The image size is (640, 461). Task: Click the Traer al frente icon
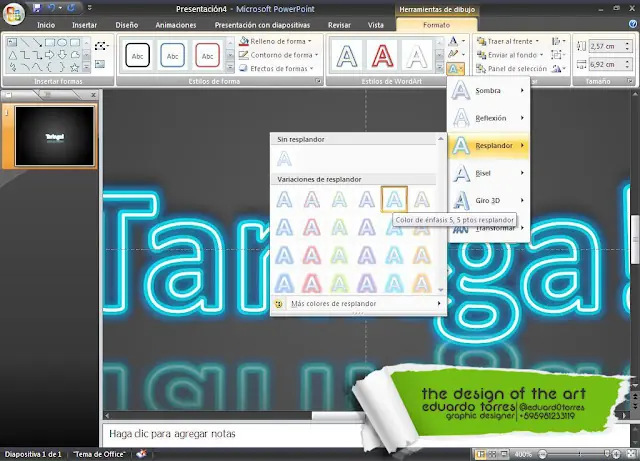(x=482, y=42)
